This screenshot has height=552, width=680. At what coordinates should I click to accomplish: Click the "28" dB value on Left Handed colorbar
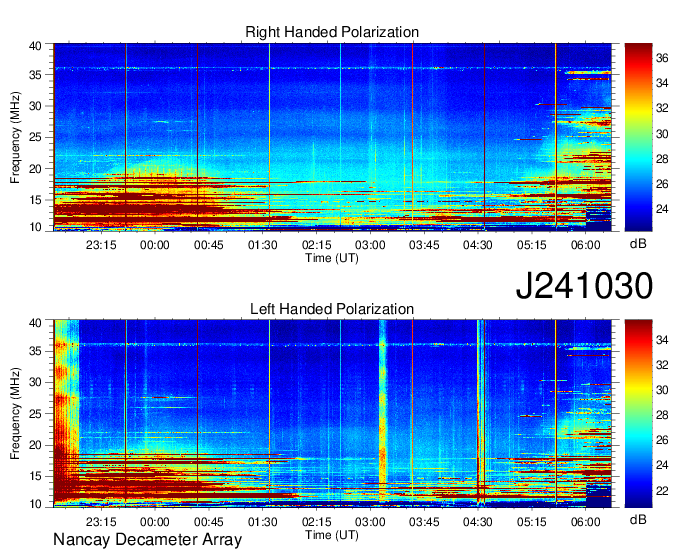(x=662, y=415)
